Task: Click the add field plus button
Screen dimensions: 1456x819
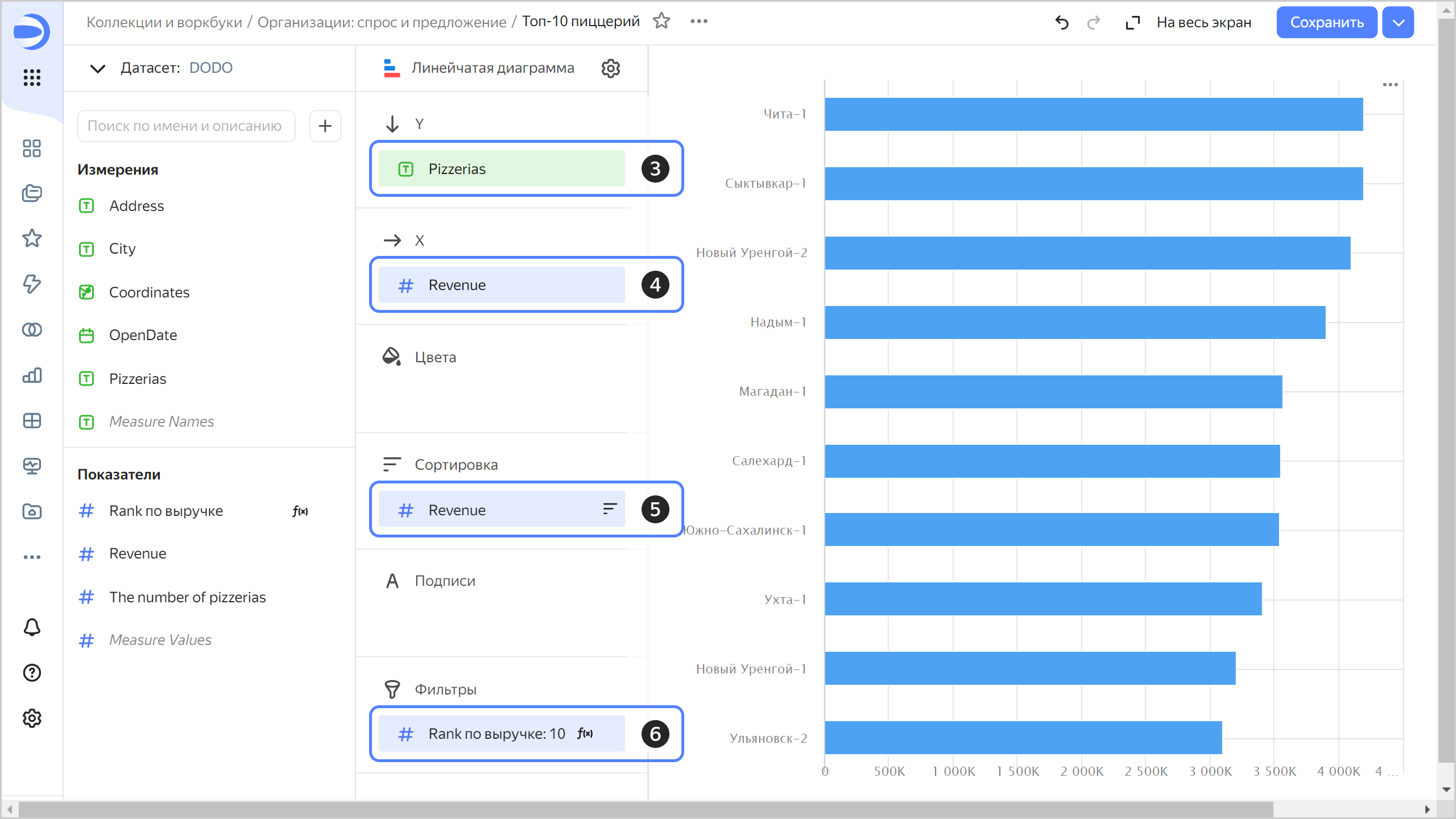Action: click(x=325, y=126)
